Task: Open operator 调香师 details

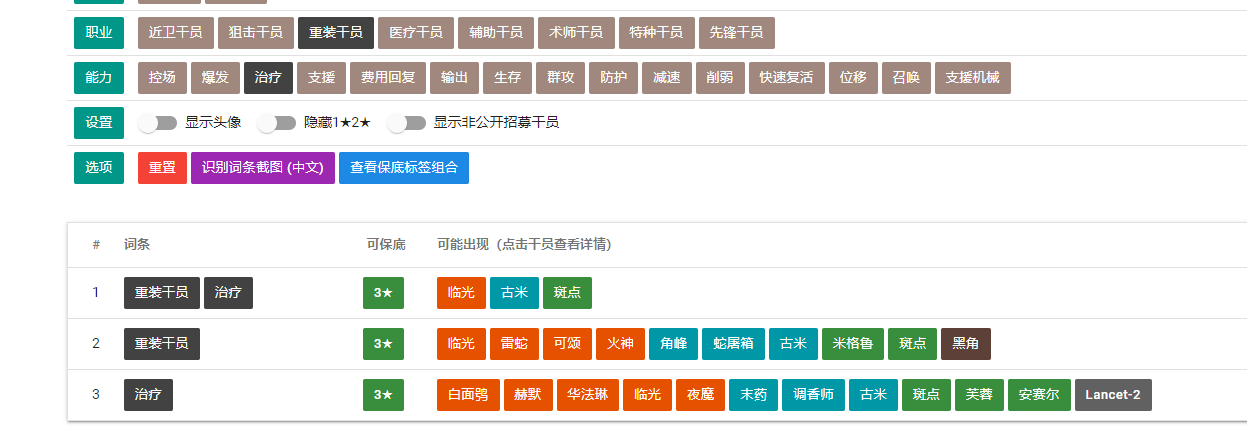Action: tap(813, 395)
